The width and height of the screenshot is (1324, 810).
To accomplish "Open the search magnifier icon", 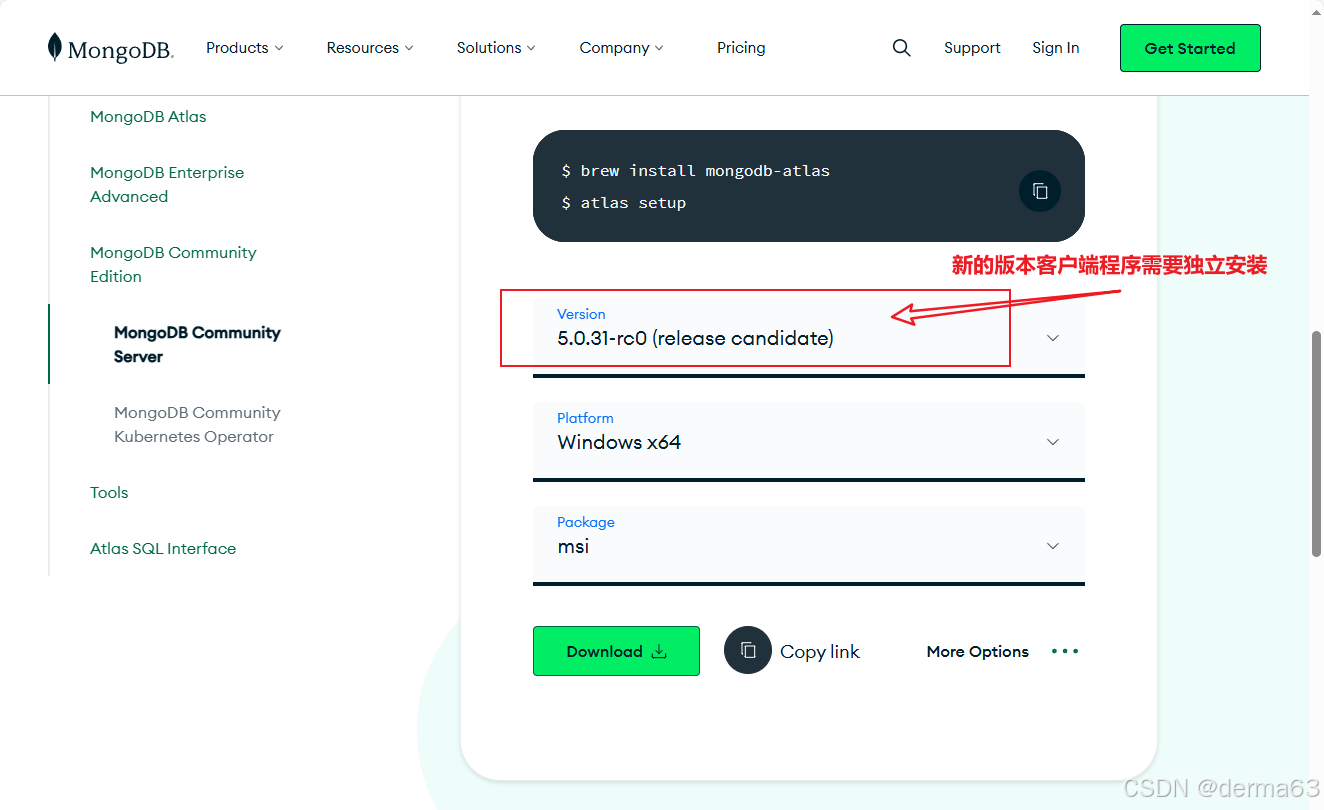I will pyautogui.click(x=902, y=48).
